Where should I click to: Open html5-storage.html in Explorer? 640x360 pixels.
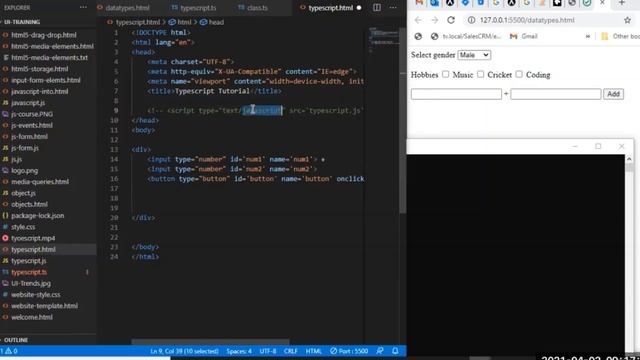point(40,69)
